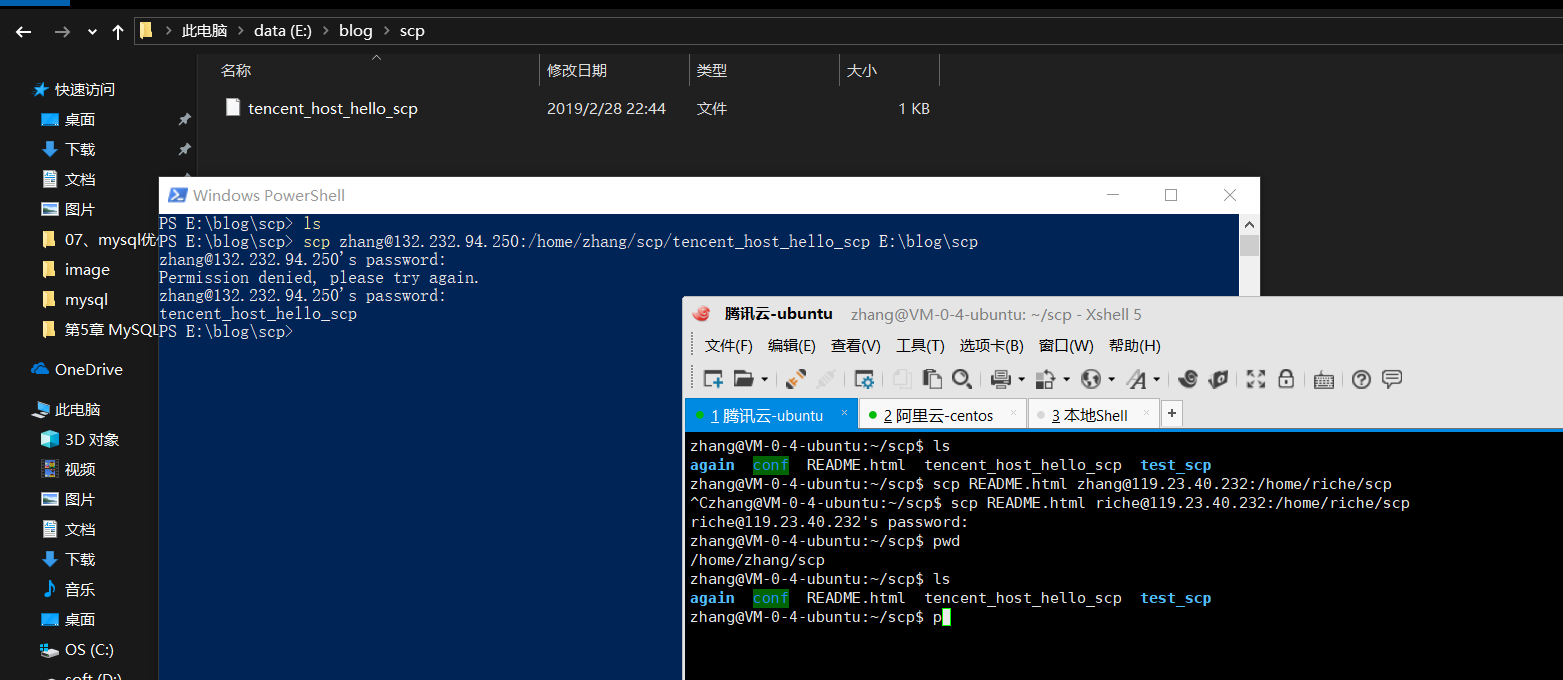Click the Print icon in Xshell toolbar
The width and height of the screenshot is (1563, 680).
tap(1000, 379)
